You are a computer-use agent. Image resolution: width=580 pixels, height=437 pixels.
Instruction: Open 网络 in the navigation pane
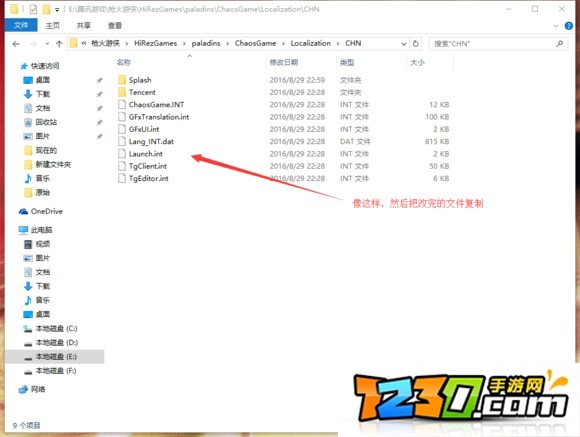click(x=38, y=389)
